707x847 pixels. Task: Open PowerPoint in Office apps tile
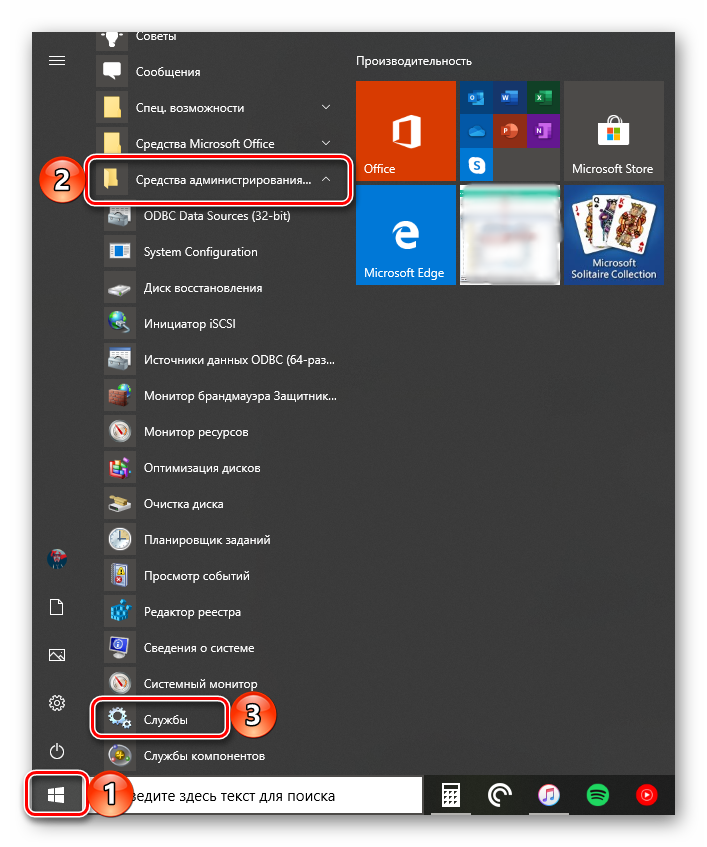[x=509, y=131]
